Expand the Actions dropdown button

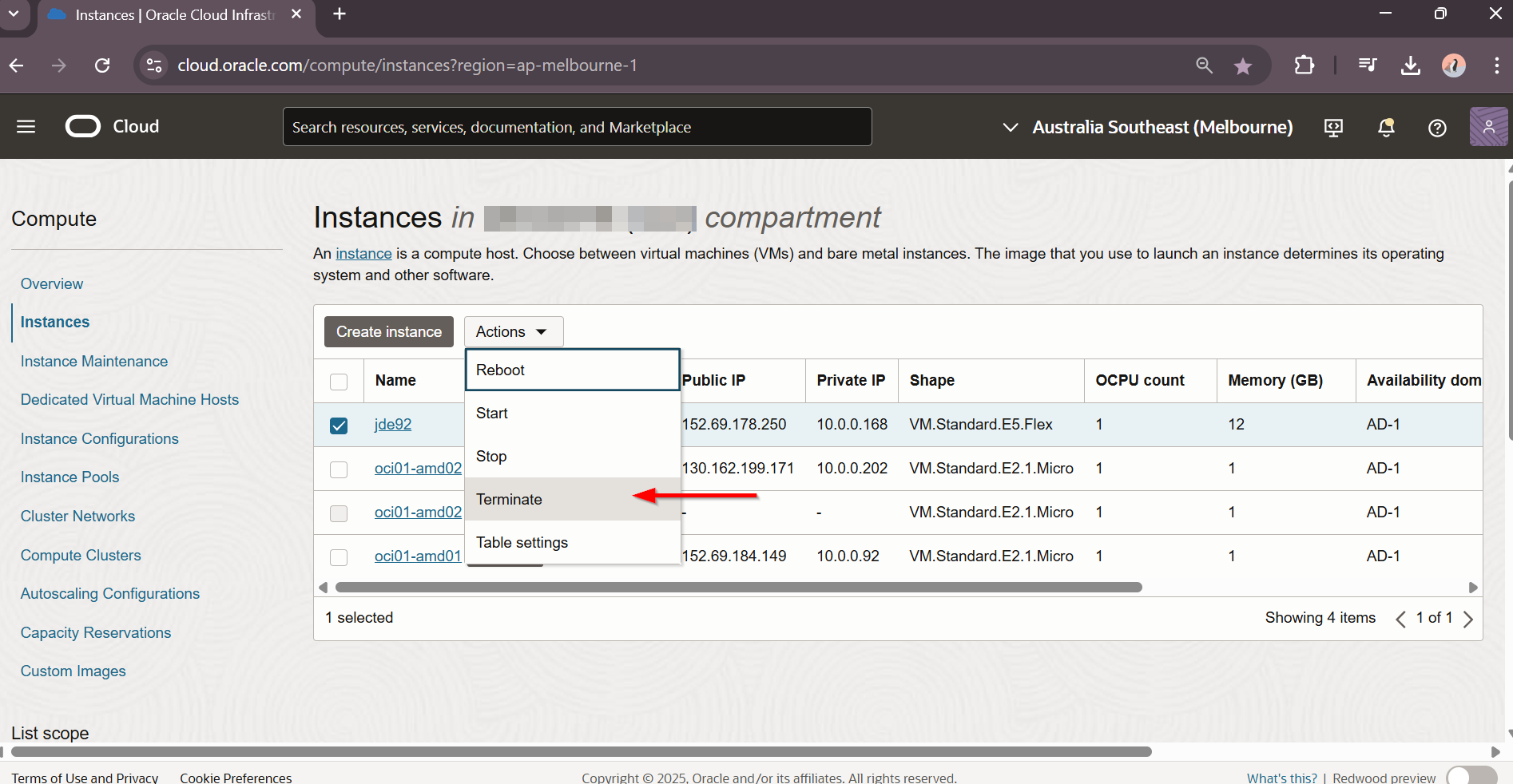pos(513,332)
